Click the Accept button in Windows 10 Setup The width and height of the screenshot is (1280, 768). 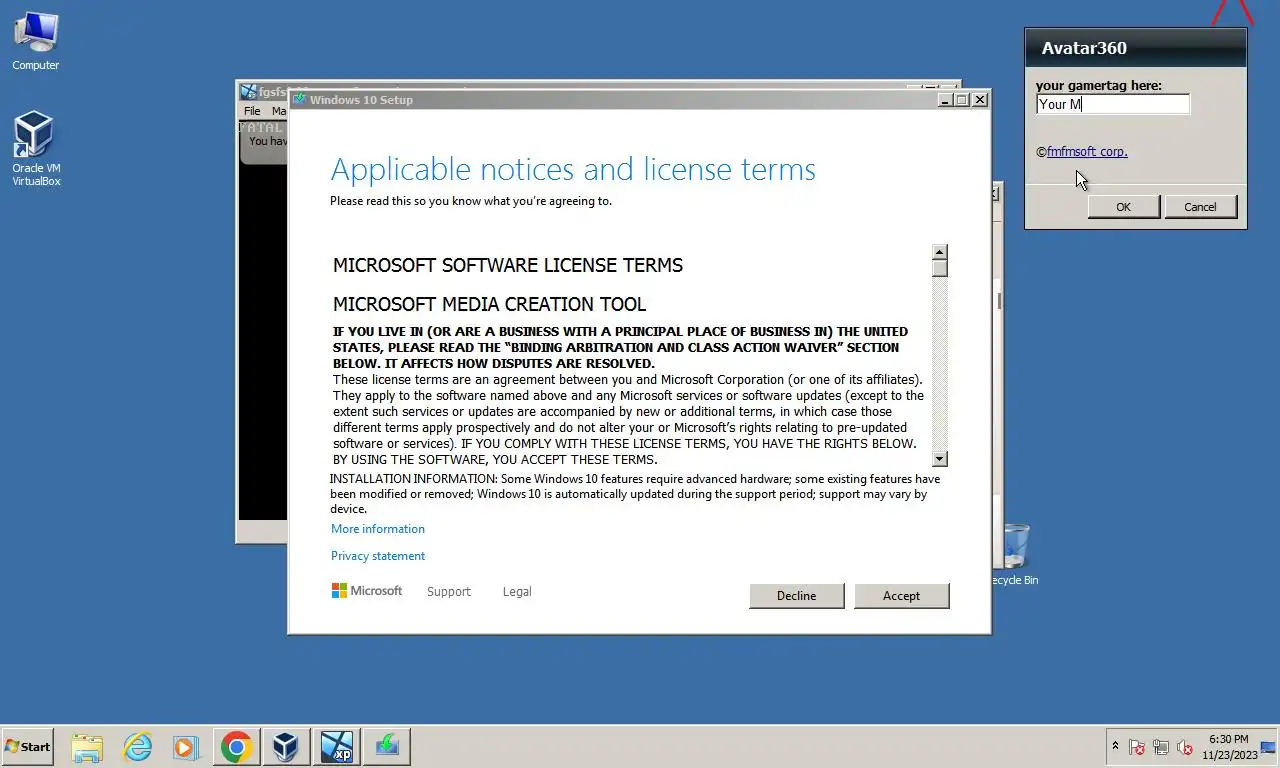(x=901, y=596)
